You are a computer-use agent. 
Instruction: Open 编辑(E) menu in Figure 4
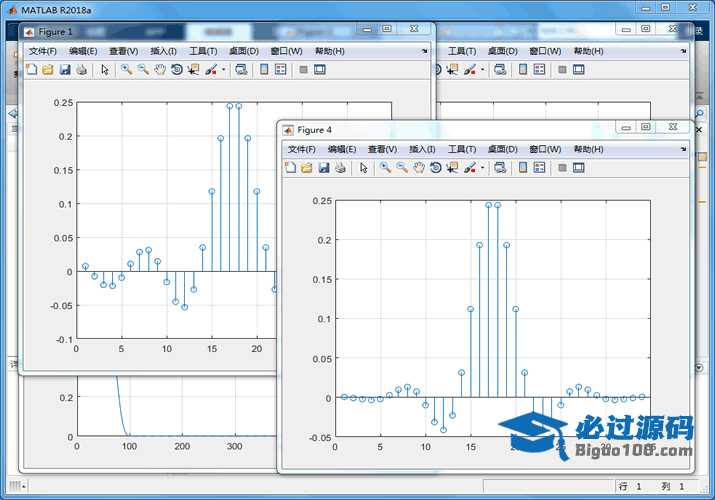coord(342,149)
